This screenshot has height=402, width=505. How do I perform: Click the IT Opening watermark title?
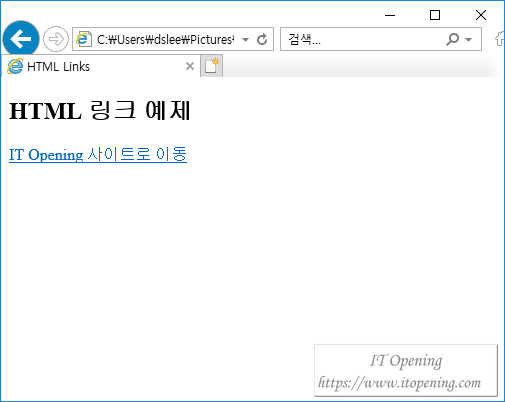tap(406, 361)
